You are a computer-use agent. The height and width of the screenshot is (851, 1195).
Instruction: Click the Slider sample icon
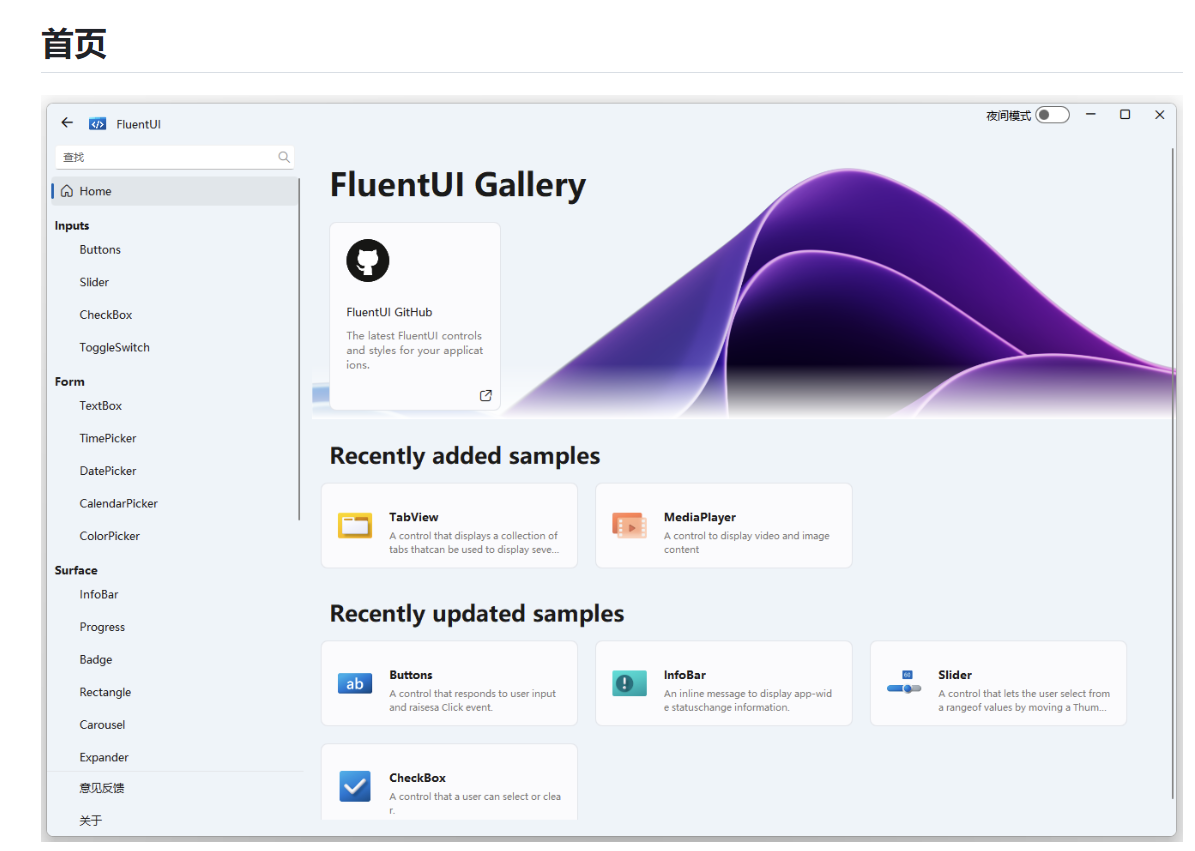(x=903, y=683)
